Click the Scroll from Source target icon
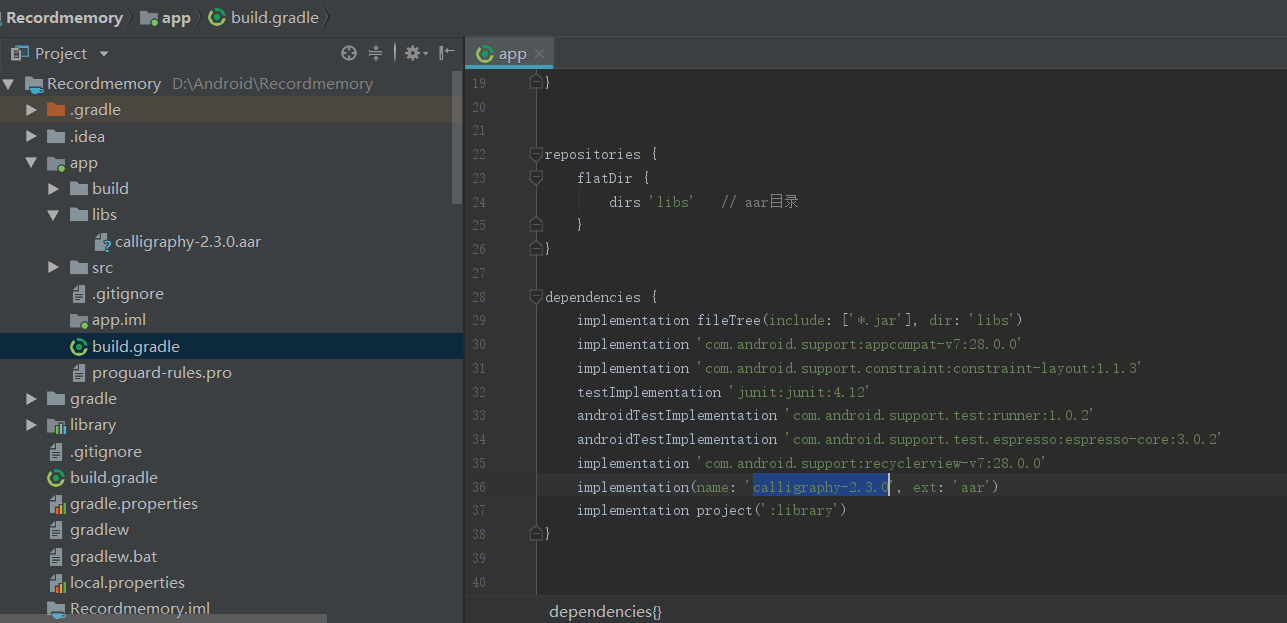The height and width of the screenshot is (623, 1287). tap(348, 53)
